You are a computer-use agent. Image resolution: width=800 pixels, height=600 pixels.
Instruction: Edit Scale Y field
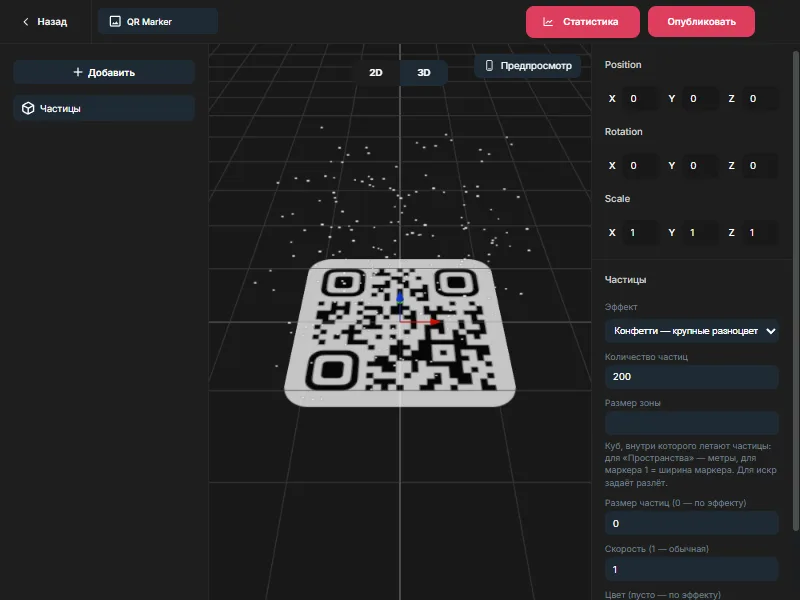701,232
